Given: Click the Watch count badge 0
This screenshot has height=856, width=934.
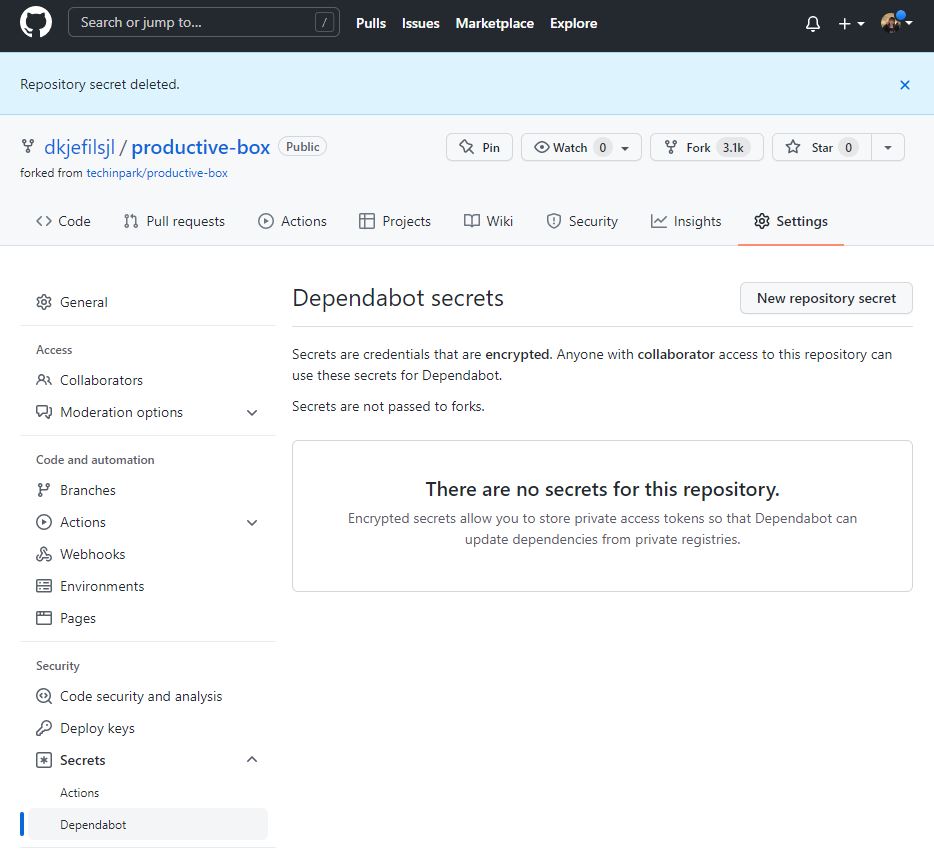Looking at the screenshot, I should pyautogui.click(x=602, y=147).
